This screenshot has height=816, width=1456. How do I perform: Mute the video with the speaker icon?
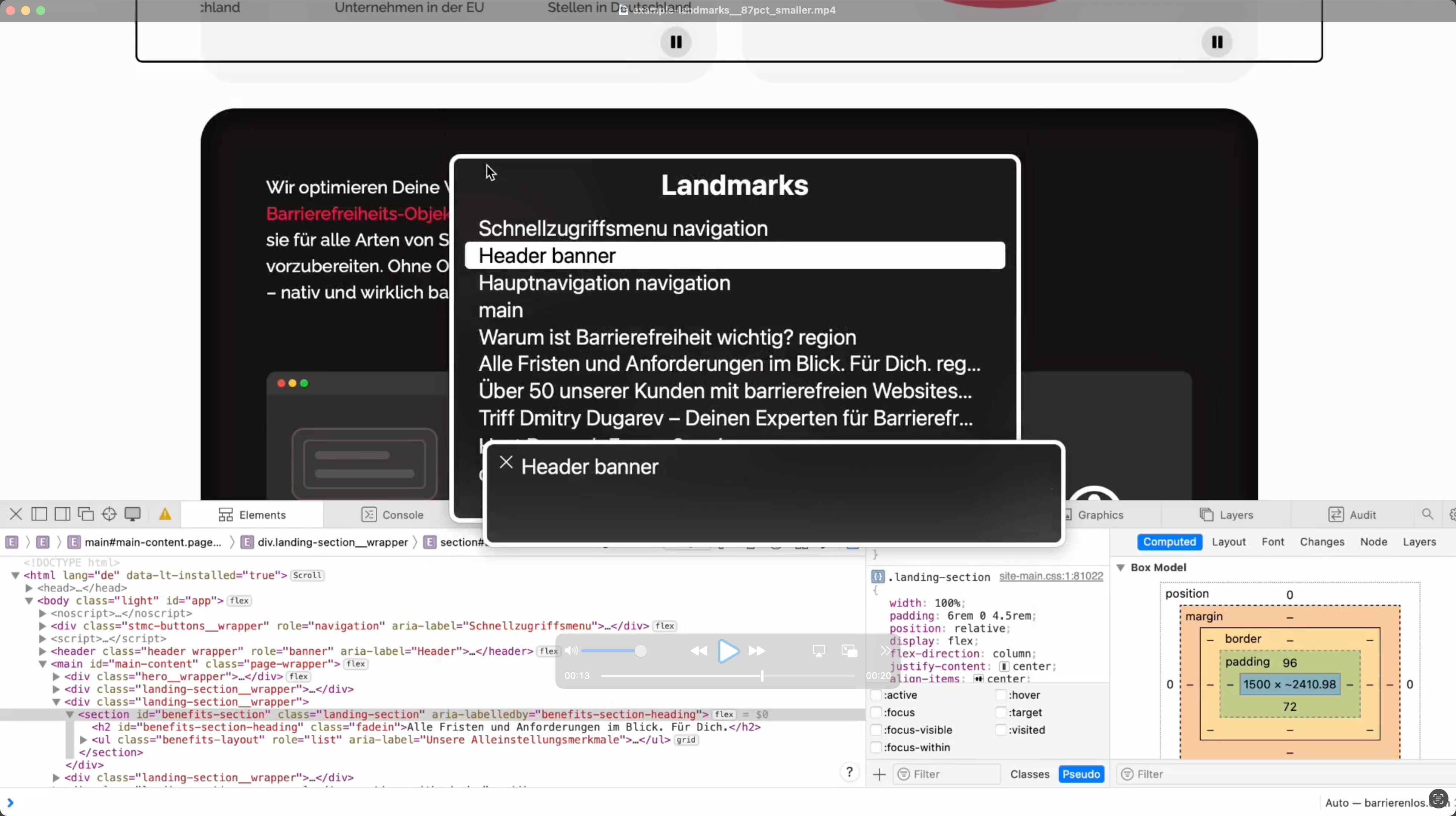click(x=571, y=651)
